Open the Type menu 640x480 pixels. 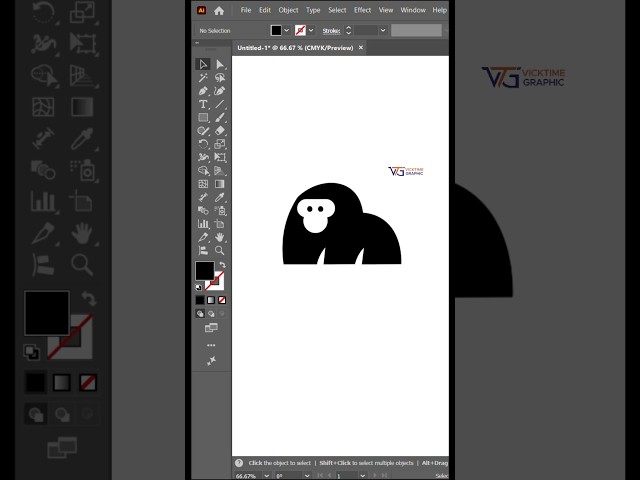(313, 10)
